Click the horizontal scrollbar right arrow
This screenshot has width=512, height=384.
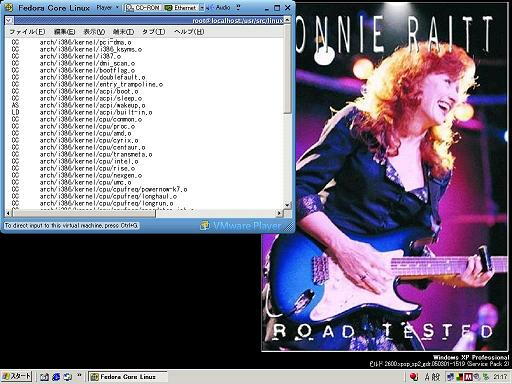click(279, 213)
